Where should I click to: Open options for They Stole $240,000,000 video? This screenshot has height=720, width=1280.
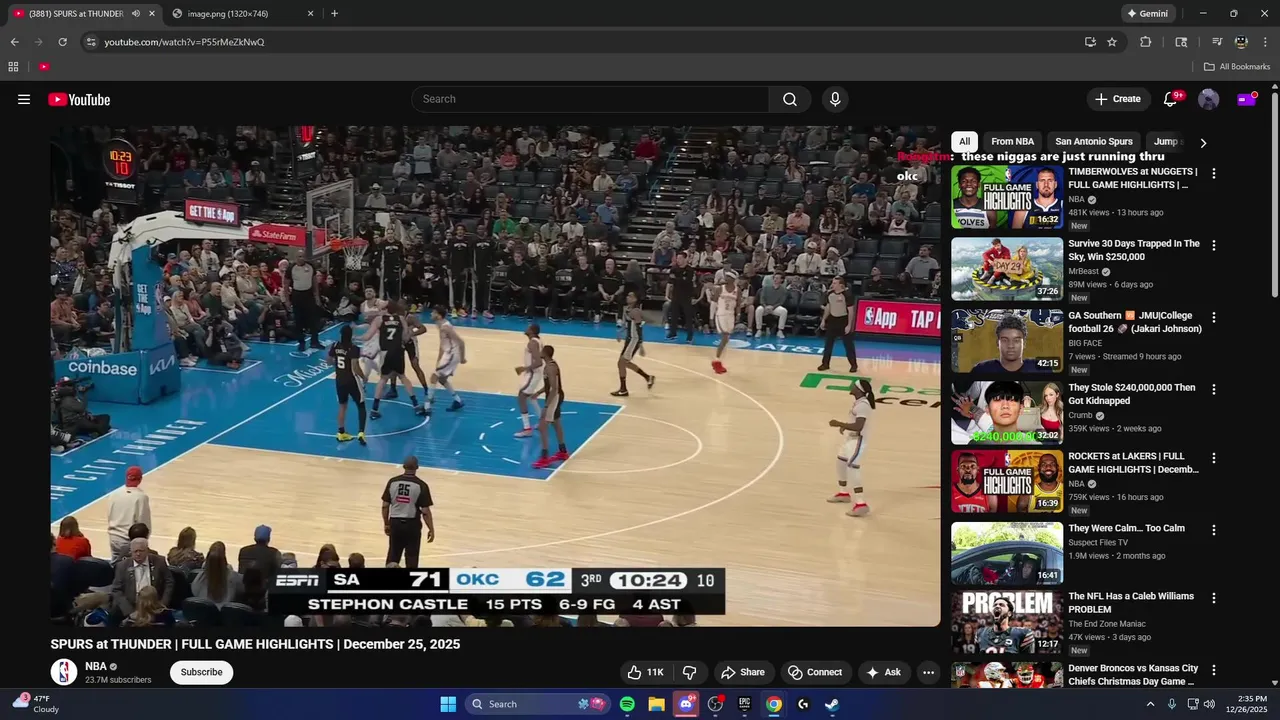pos(1214,389)
